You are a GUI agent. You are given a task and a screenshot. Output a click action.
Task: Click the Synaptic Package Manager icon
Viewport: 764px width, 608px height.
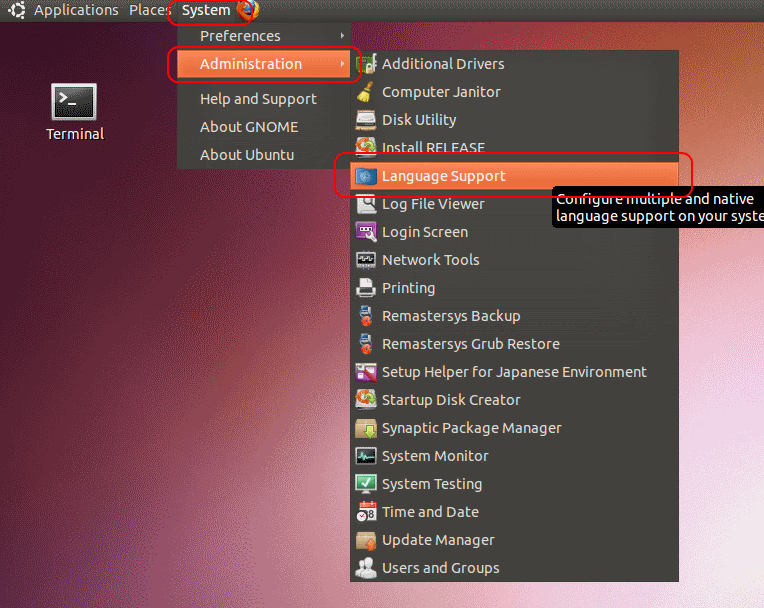pos(365,428)
